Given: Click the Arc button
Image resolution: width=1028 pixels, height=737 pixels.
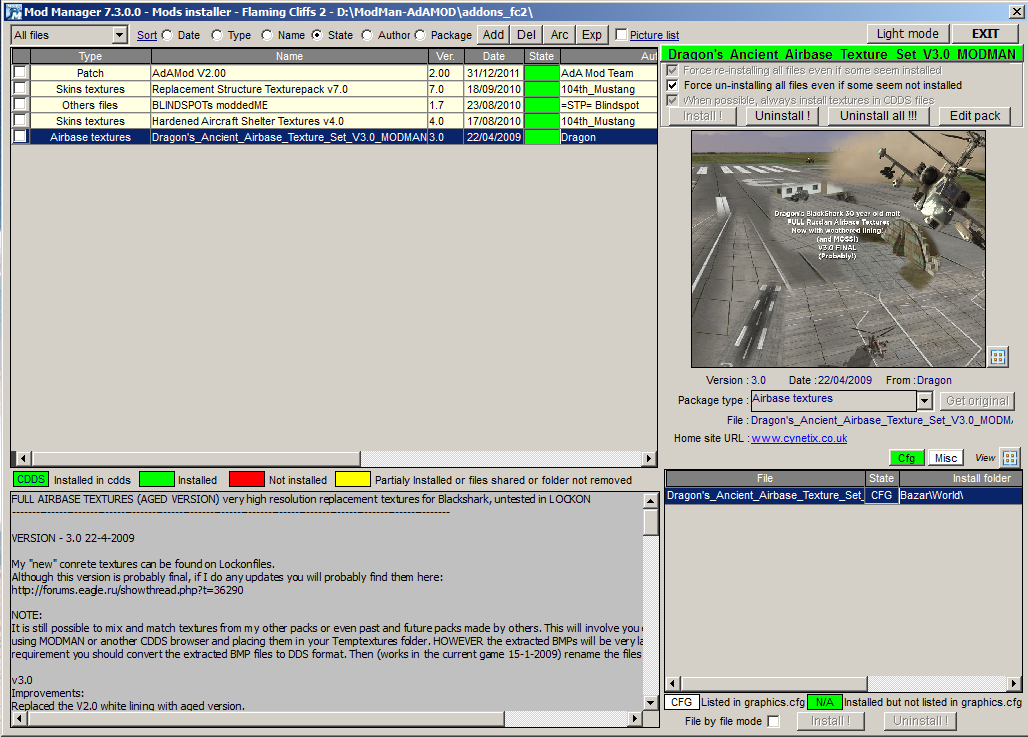Looking at the screenshot, I should point(559,35).
